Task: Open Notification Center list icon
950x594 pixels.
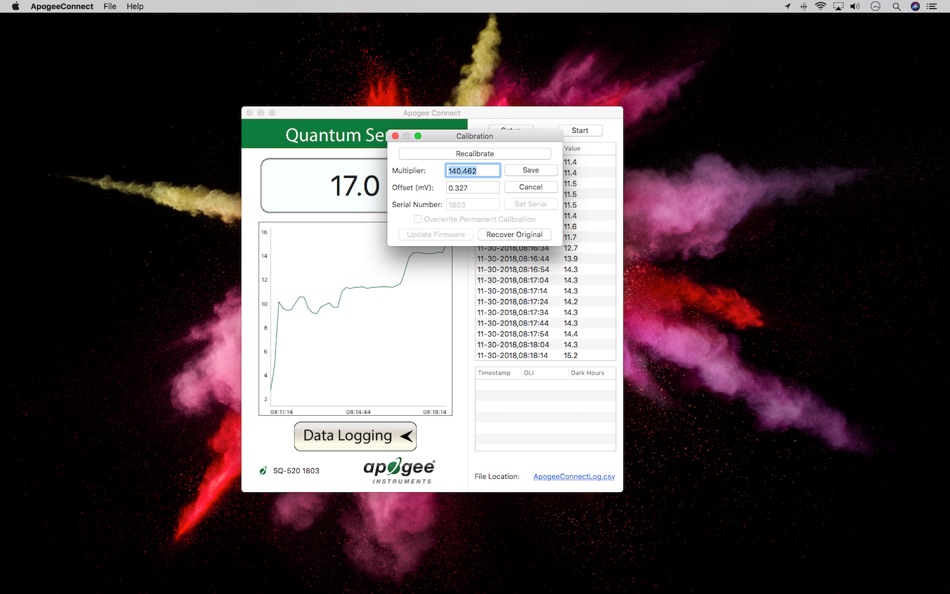Action: click(932, 6)
